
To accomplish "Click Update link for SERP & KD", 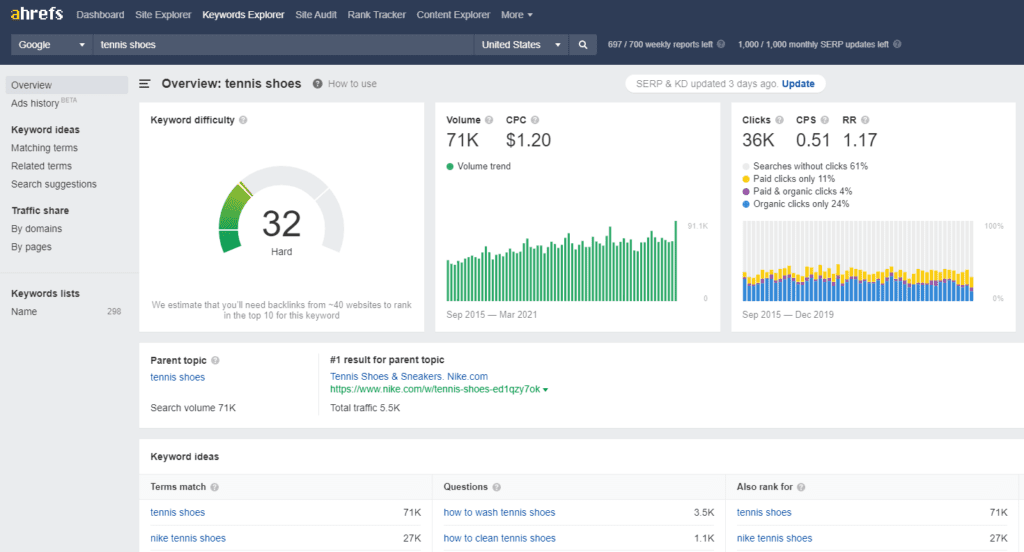I will pyautogui.click(x=798, y=84).
